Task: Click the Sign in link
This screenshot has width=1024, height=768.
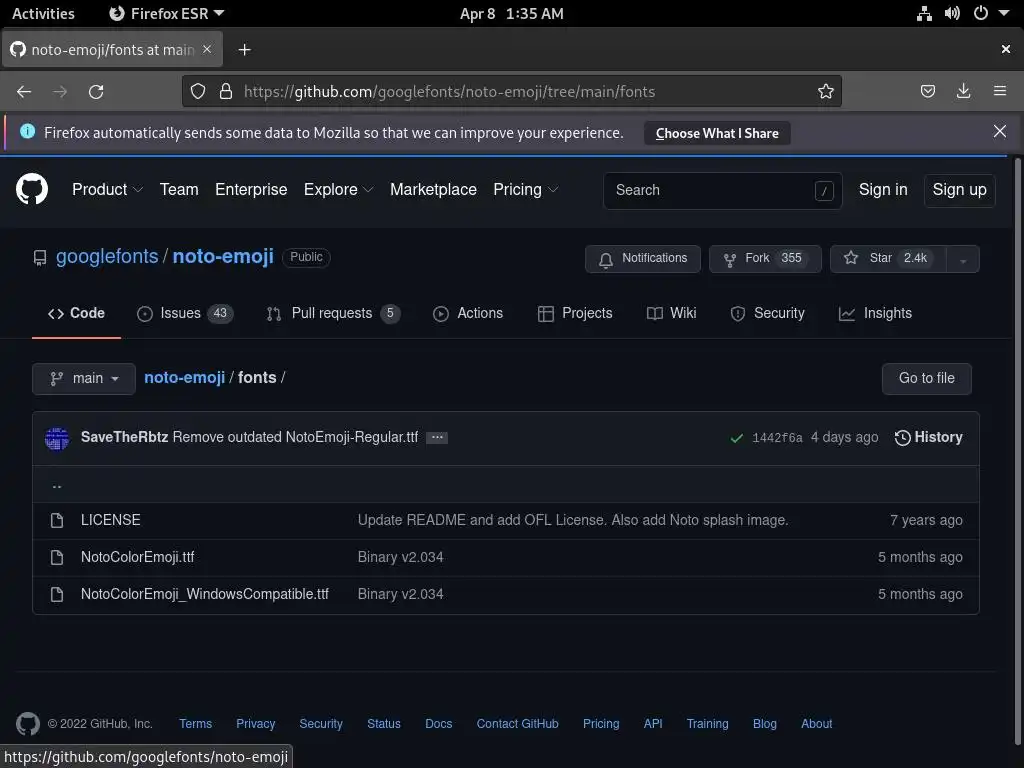Action: tap(883, 189)
